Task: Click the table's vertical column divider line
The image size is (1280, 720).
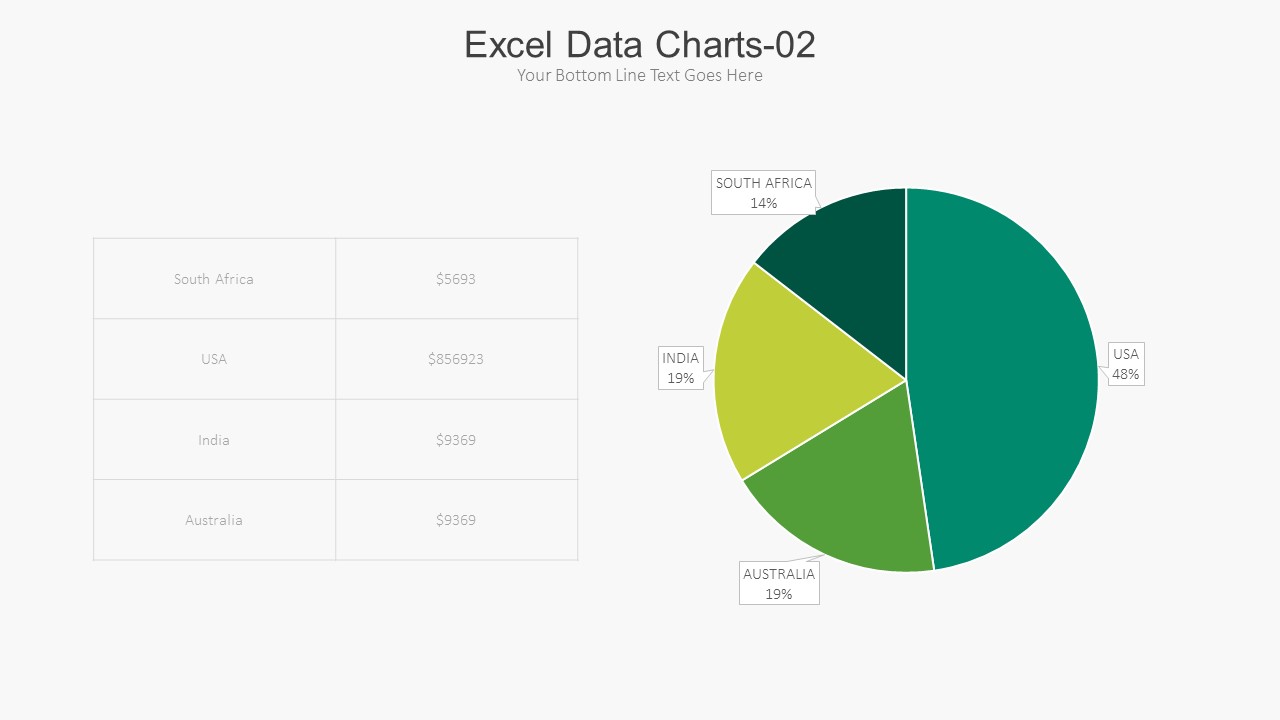Action: click(x=336, y=400)
